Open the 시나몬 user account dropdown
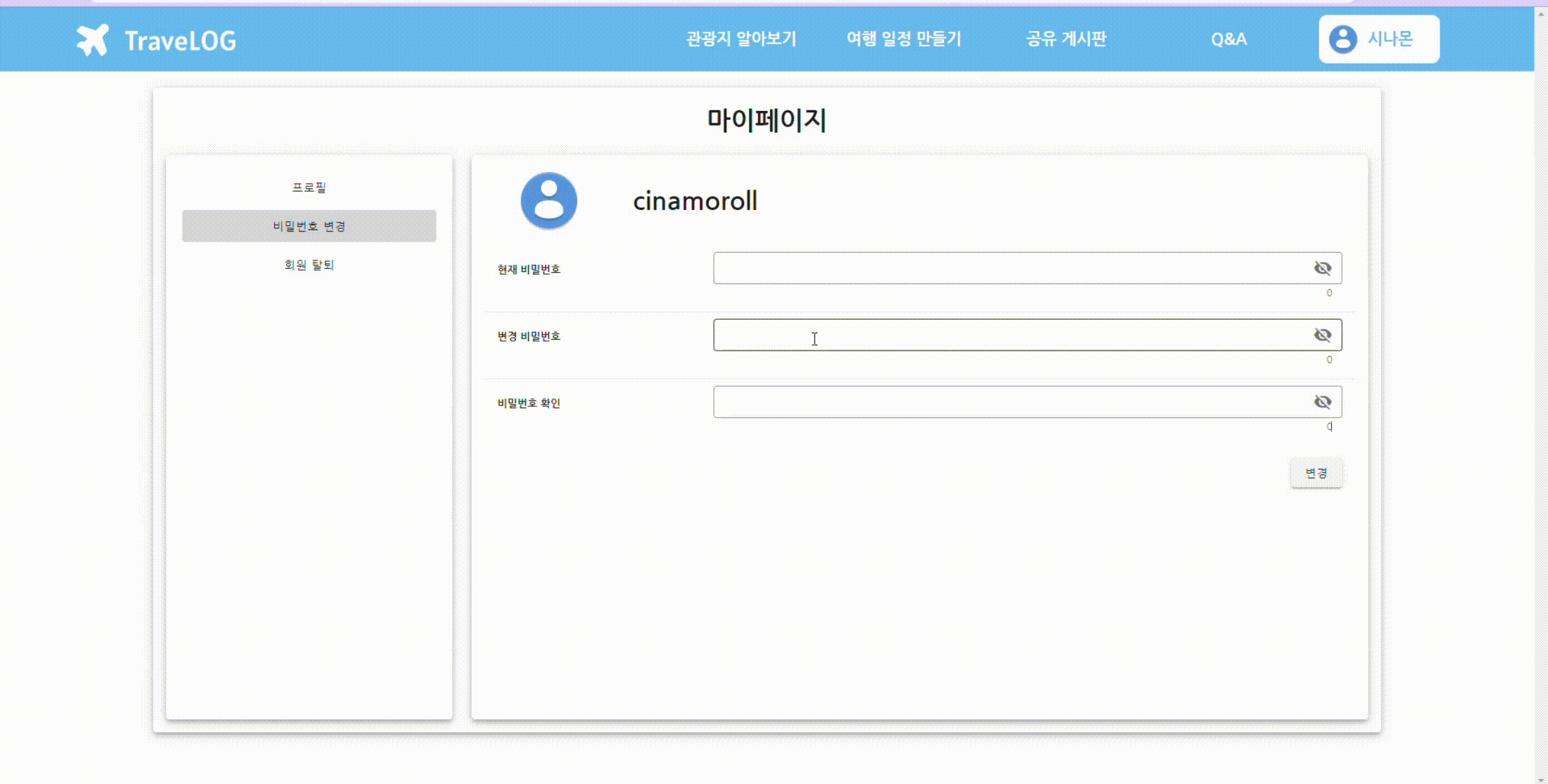The height and width of the screenshot is (784, 1548). (x=1390, y=39)
